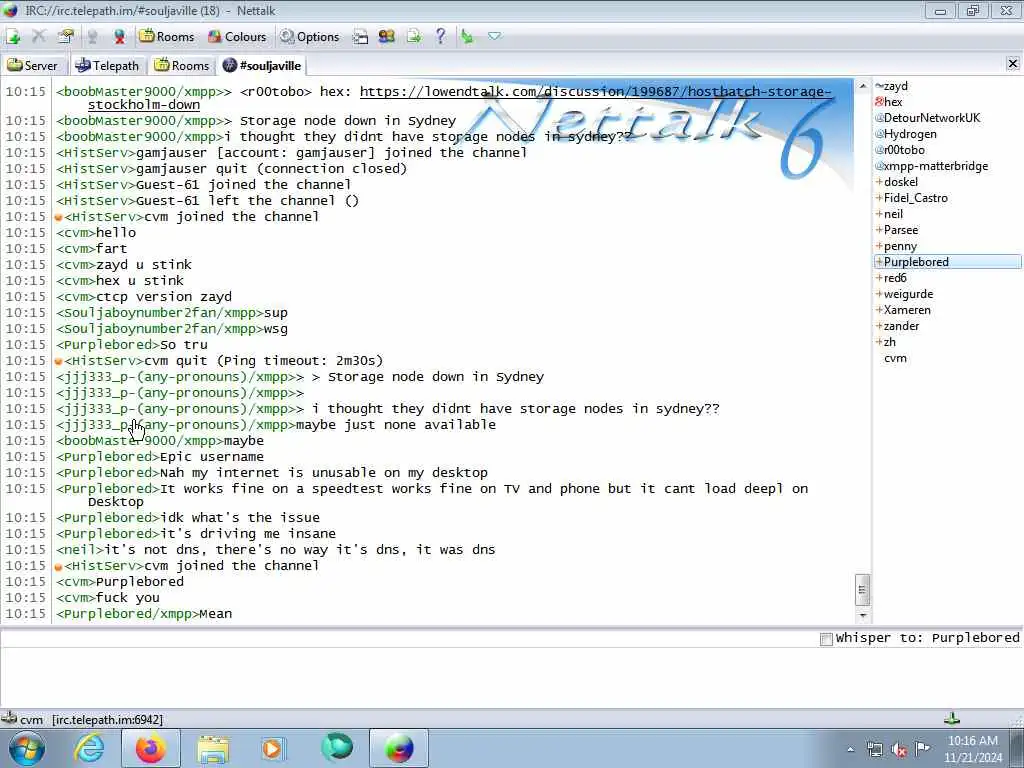Click the green arrow icon in toolbar
The height and width of the screenshot is (768, 1024).
coord(467,37)
